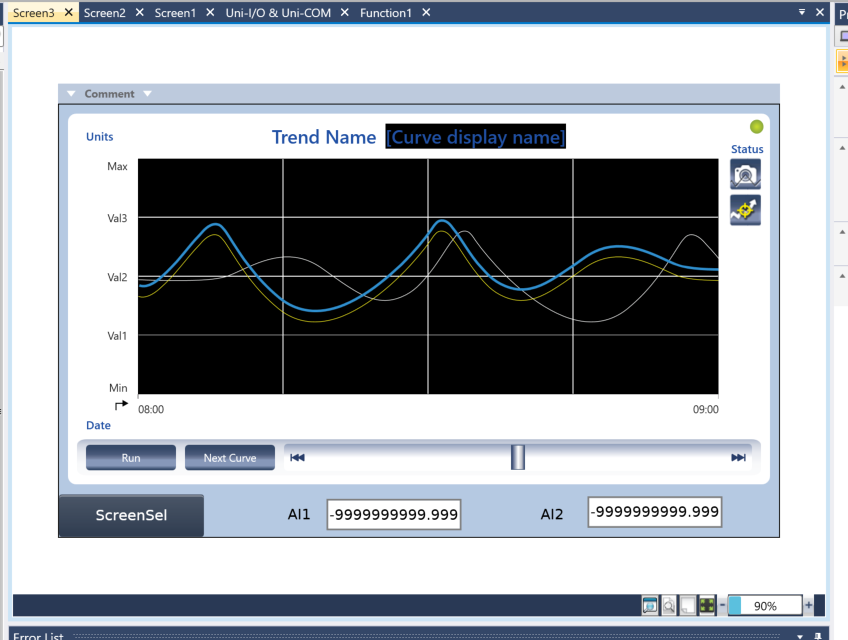Jump trend scrollbar to the start
Image resolution: width=848 pixels, height=640 pixels.
click(297, 458)
